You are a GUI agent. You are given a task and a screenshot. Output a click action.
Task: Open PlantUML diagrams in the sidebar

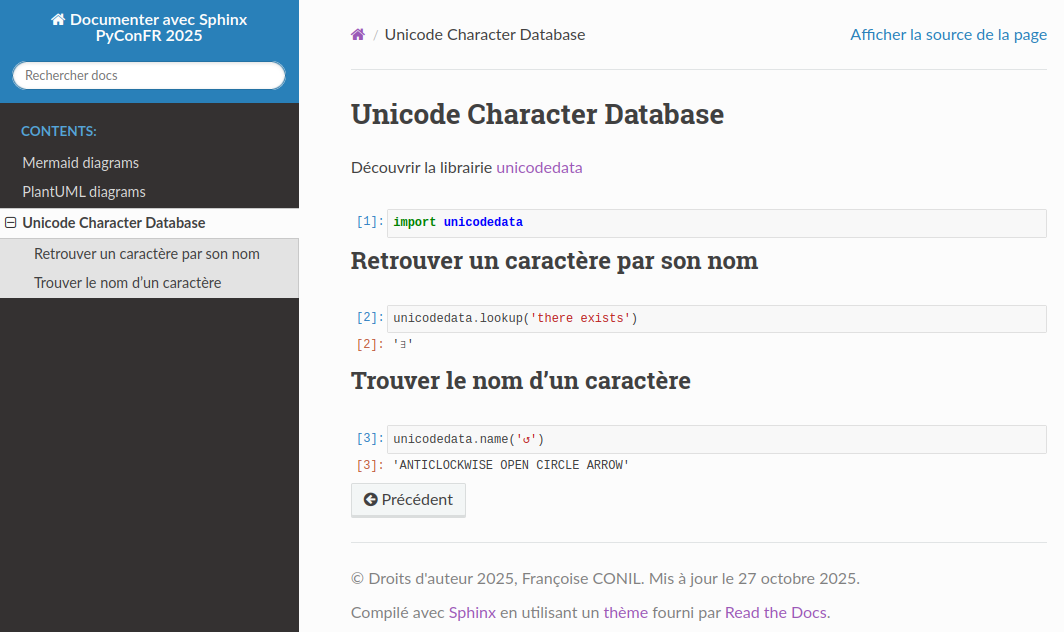click(84, 192)
